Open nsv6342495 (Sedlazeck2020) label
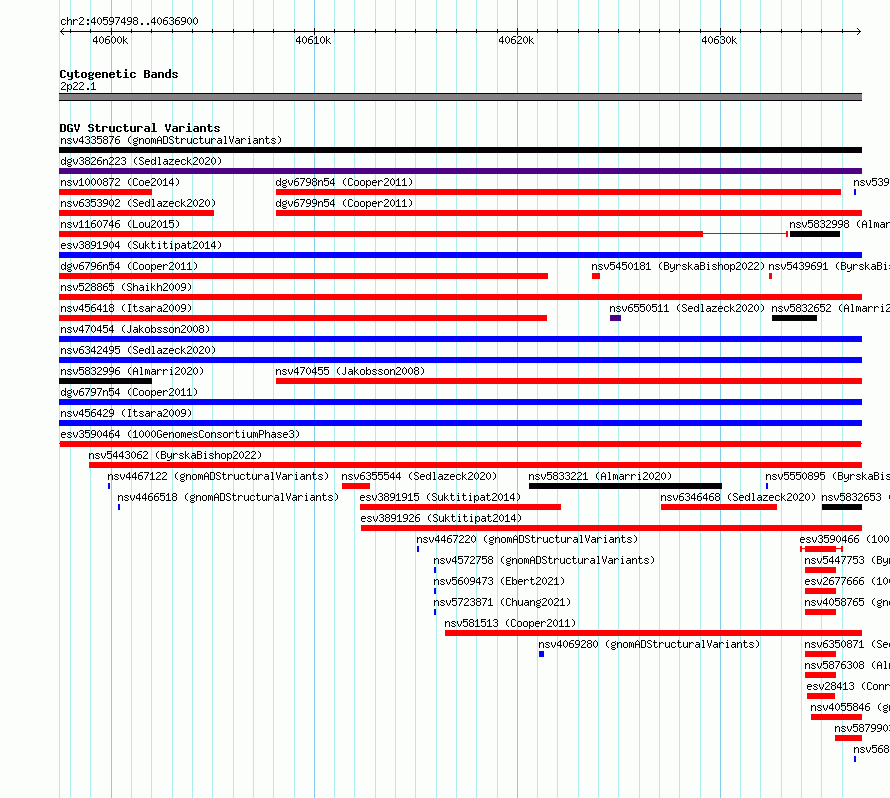Screen dimensions: 890x798 click(x=138, y=350)
